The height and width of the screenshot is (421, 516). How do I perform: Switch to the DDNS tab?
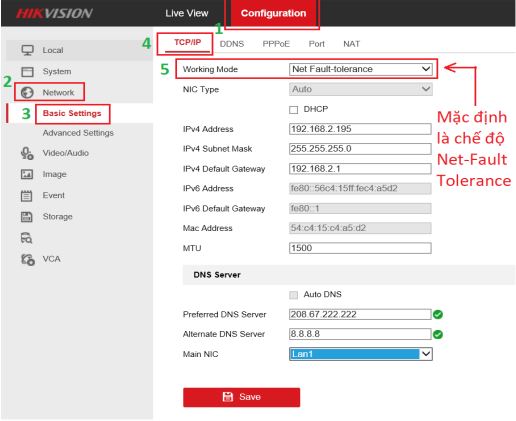point(232,44)
